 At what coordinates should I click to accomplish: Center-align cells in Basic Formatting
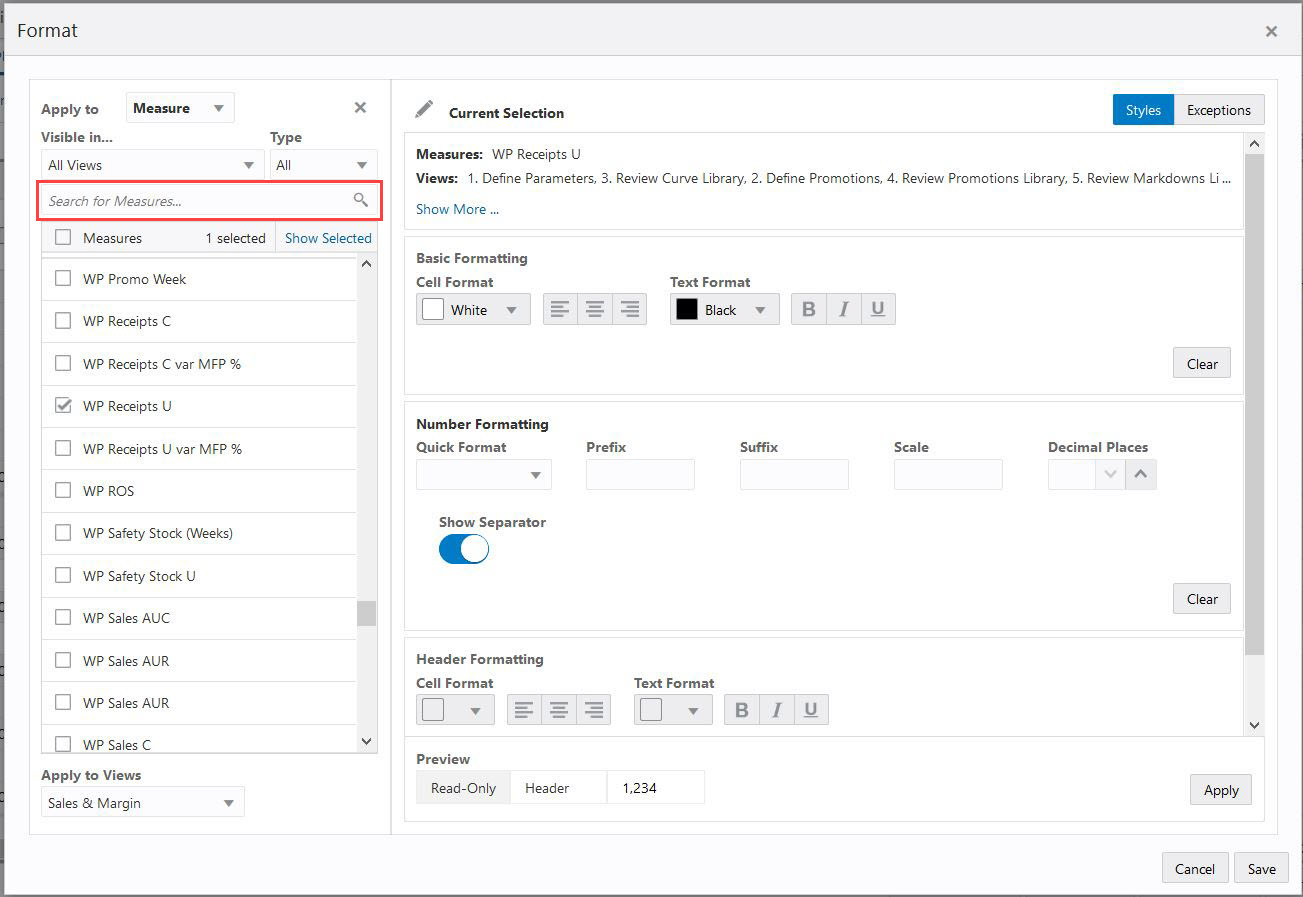pos(595,310)
